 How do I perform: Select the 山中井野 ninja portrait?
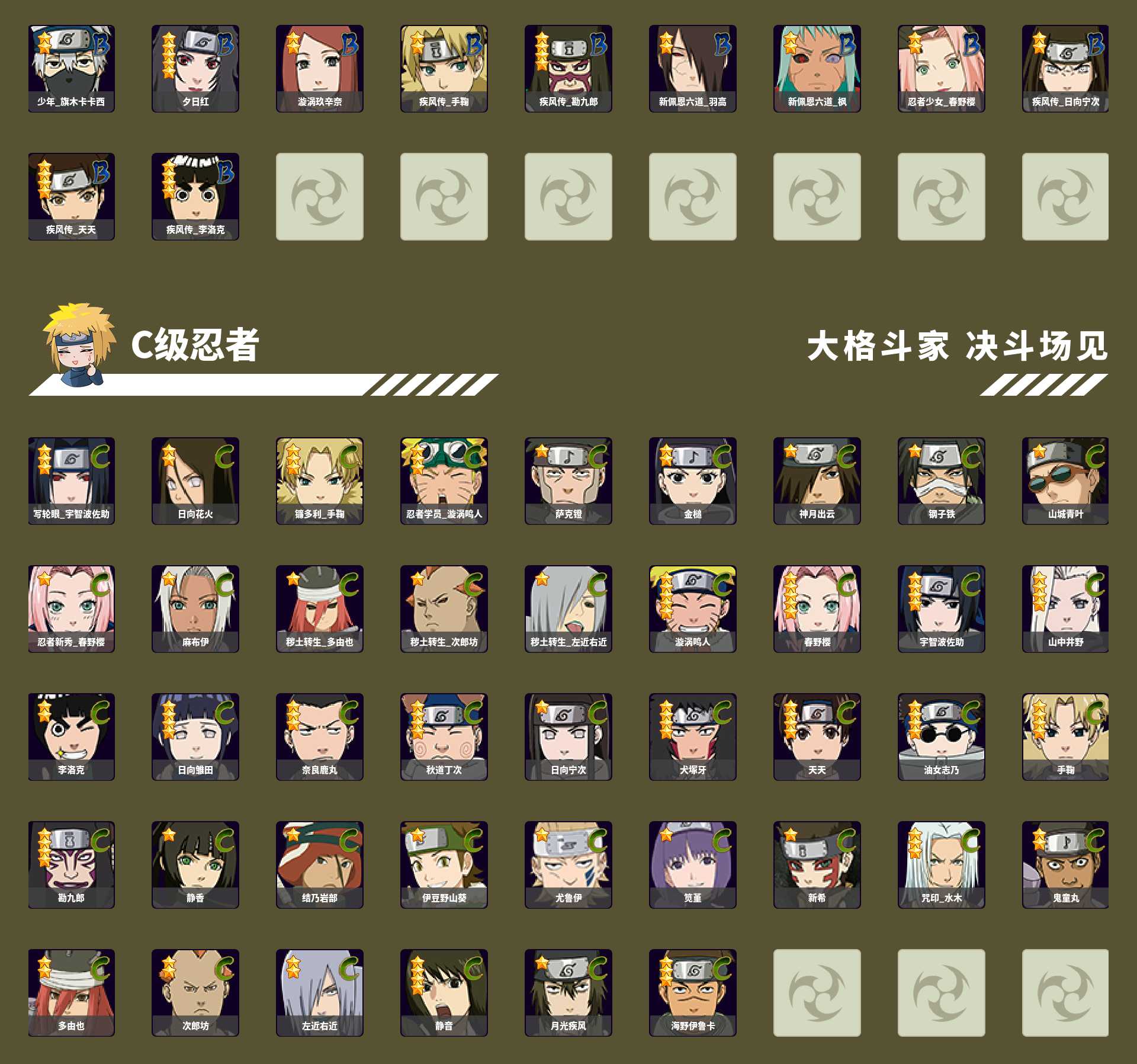pos(1065,609)
